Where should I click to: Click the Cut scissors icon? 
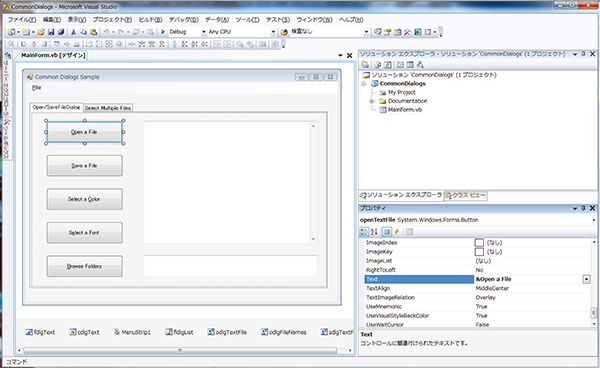(73, 32)
